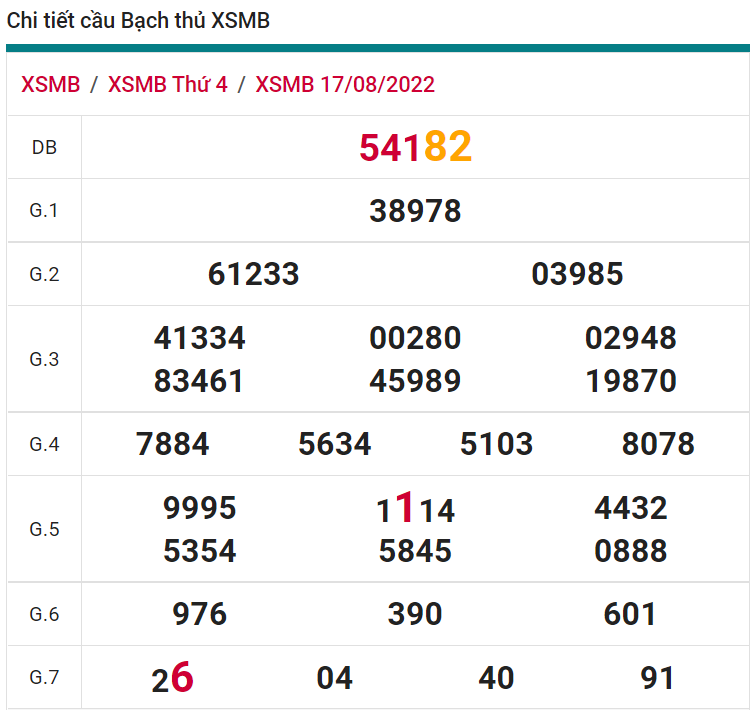
Task: Open the XSMB breadcrumb link
Action: tap(50, 84)
